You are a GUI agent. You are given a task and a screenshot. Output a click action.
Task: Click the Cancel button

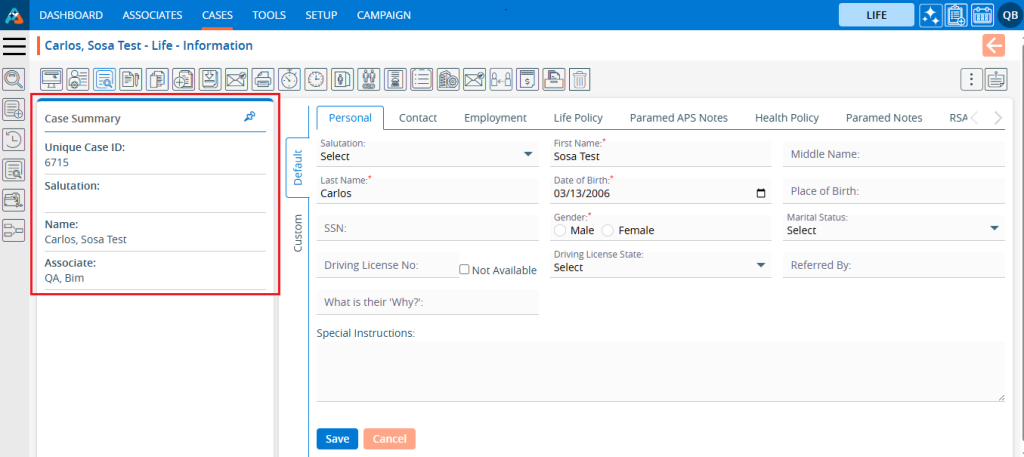pyautogui.click(x=389, y=439)
